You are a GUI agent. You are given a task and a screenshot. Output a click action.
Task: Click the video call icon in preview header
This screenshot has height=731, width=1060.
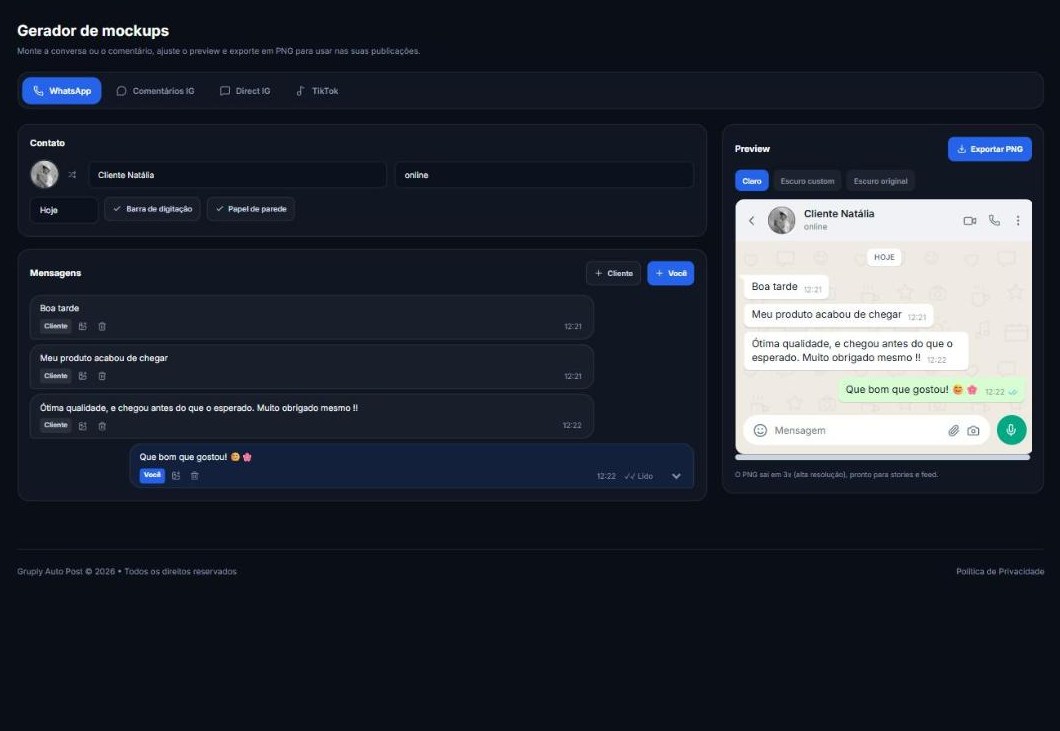coord(969,220)
